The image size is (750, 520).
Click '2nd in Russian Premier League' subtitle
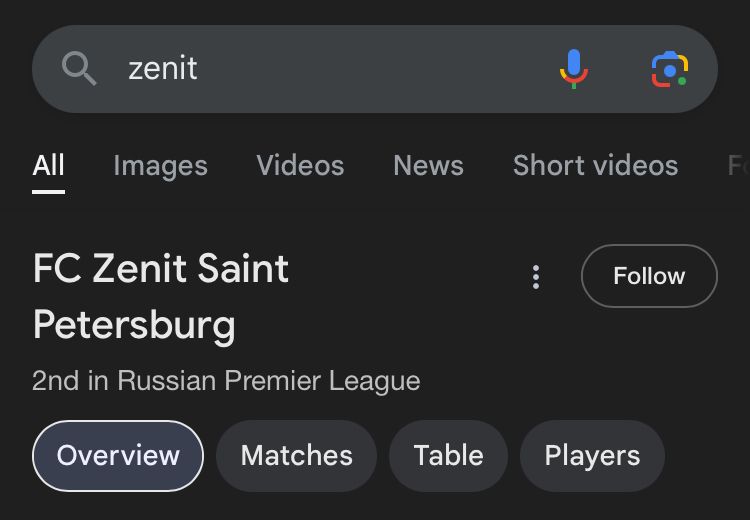226,381
